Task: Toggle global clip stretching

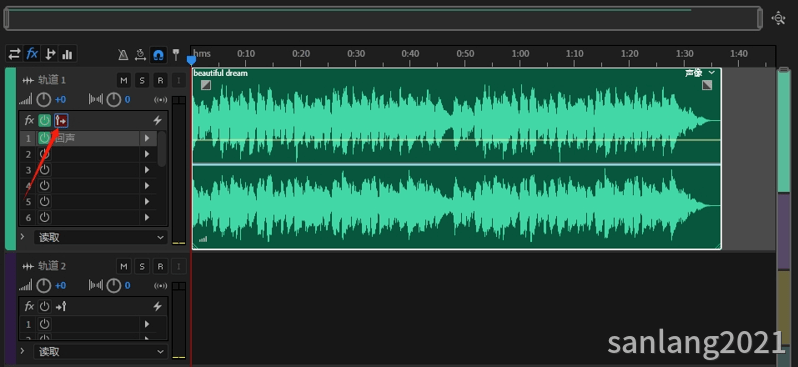Action: point(140,54)
